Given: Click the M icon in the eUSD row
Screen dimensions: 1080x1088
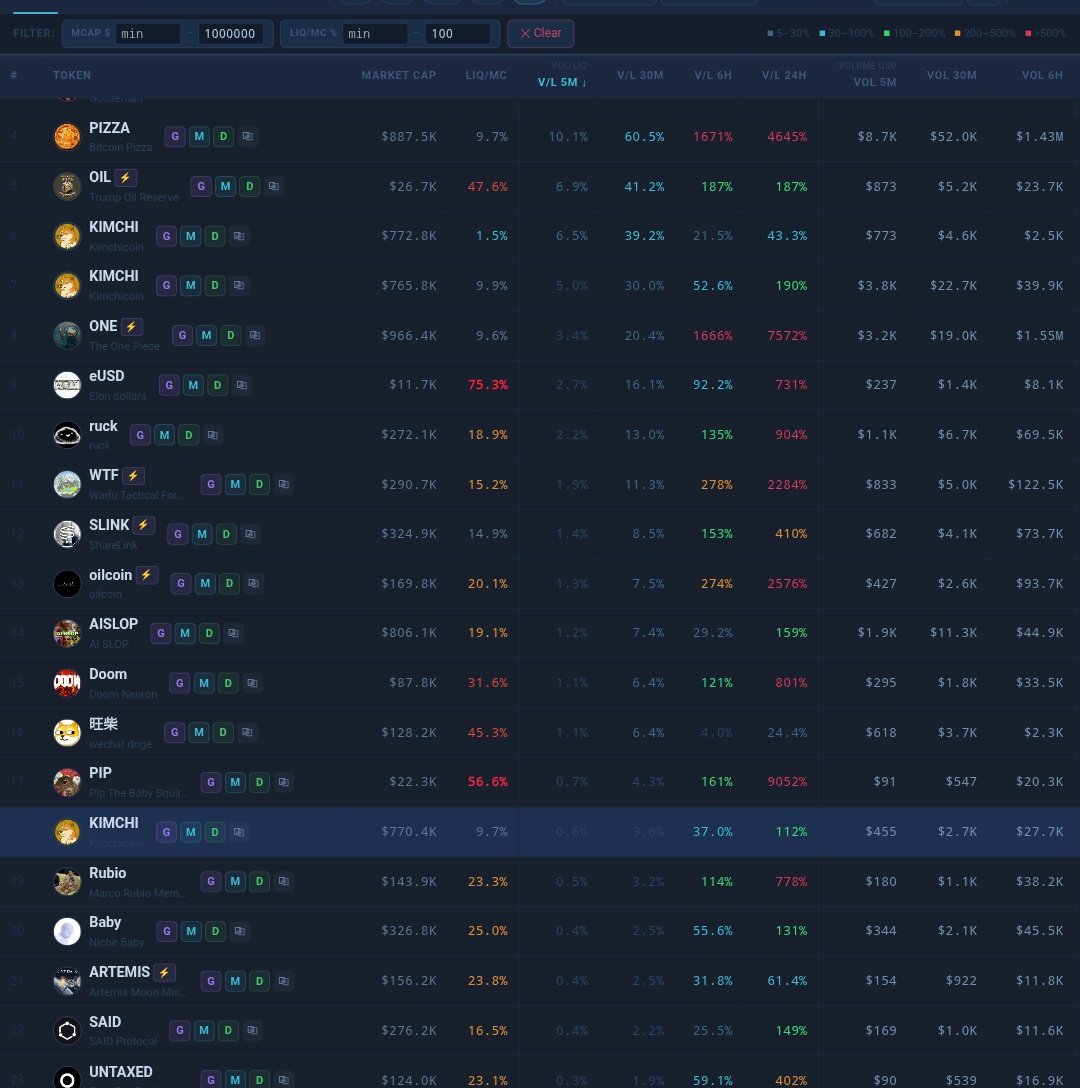Looking at the screenshot, I should [193, 385].
